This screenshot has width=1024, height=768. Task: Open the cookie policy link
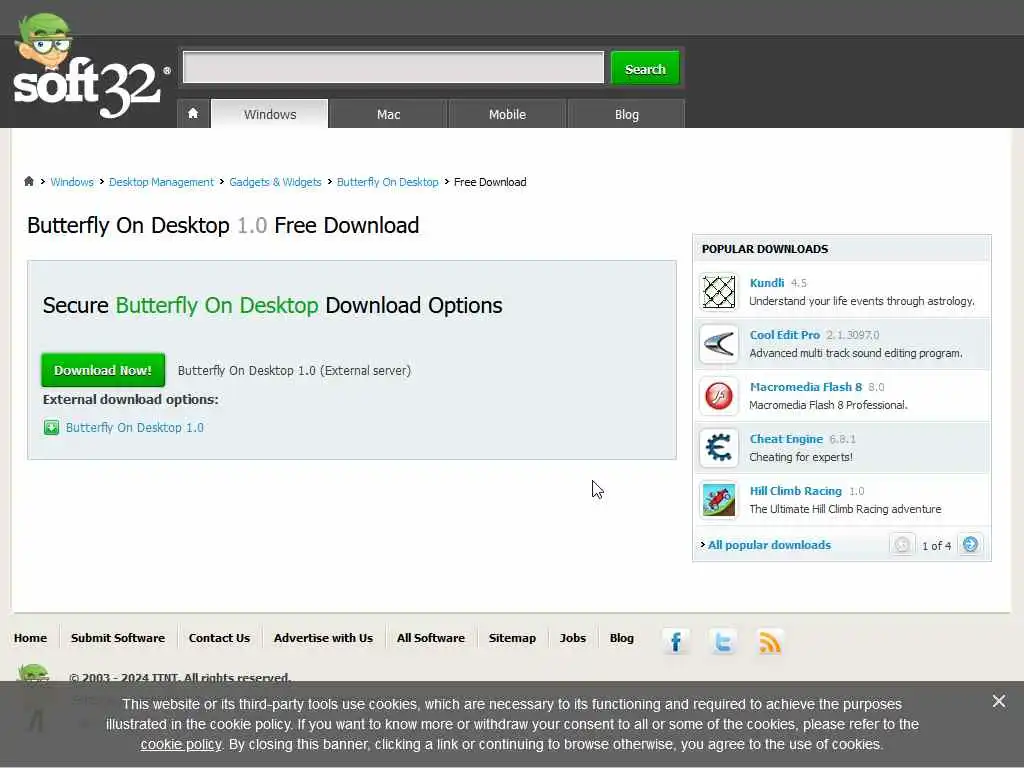181,744
